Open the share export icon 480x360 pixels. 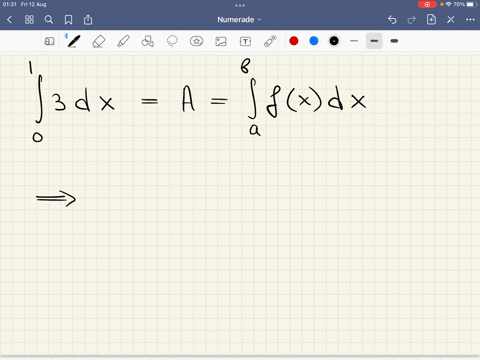tap(88, 20)
